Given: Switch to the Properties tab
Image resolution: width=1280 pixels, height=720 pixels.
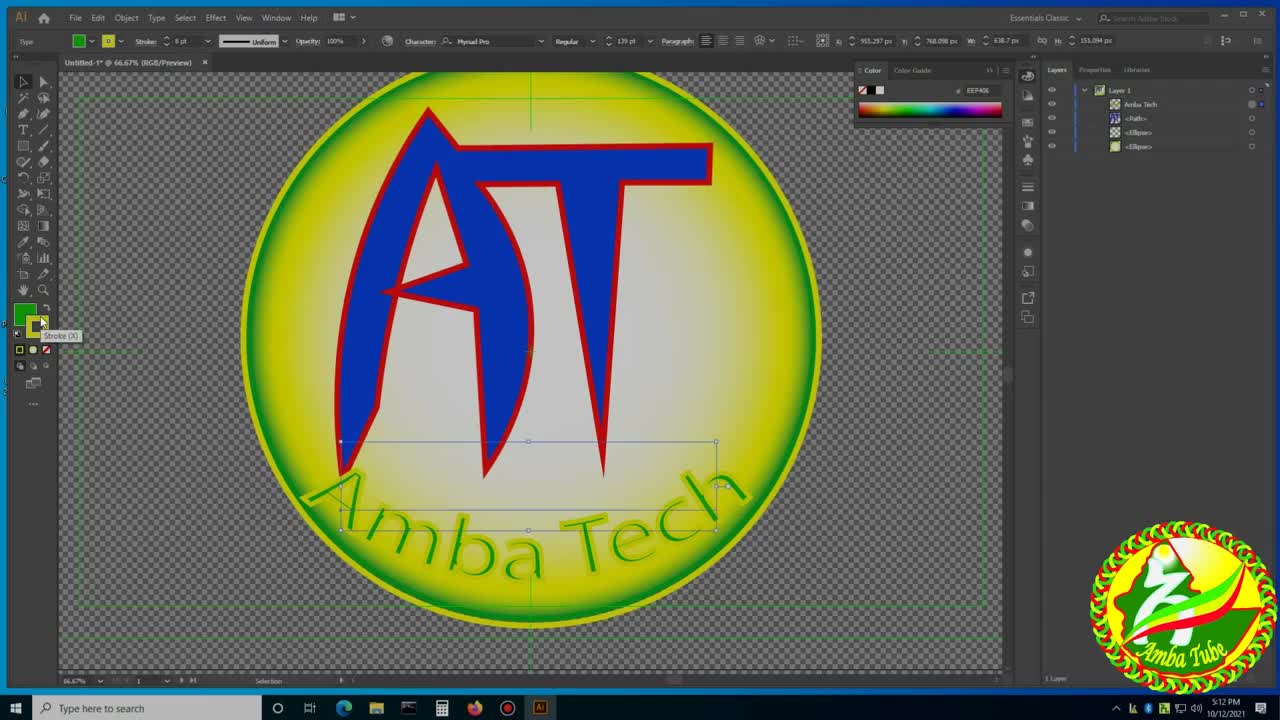Looking at the screenshot, I should click(x=1094, y=70).
